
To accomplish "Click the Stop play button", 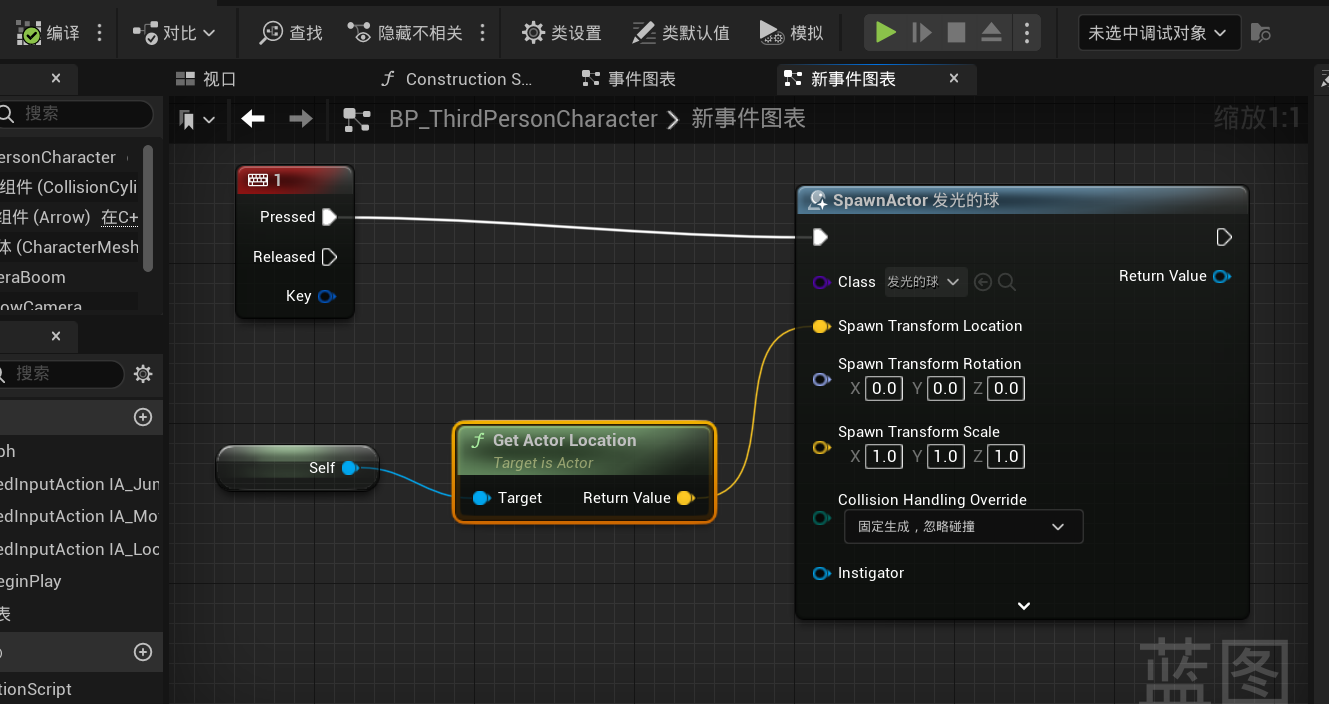I will [x=956, y=33].
